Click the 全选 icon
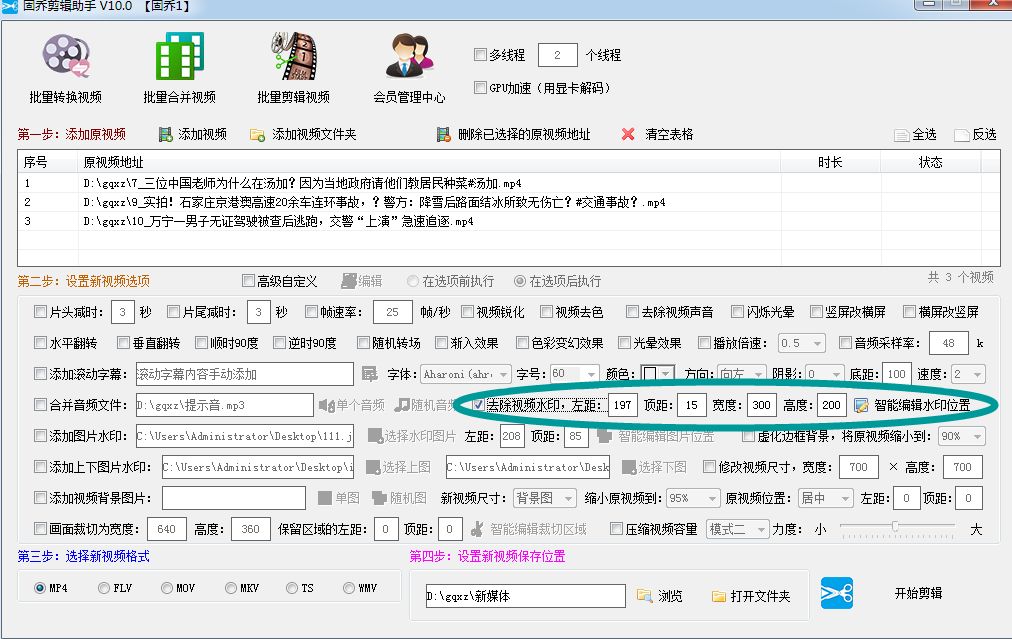The width and height of the screenshot is (1012, 639). tap(902, 135)
